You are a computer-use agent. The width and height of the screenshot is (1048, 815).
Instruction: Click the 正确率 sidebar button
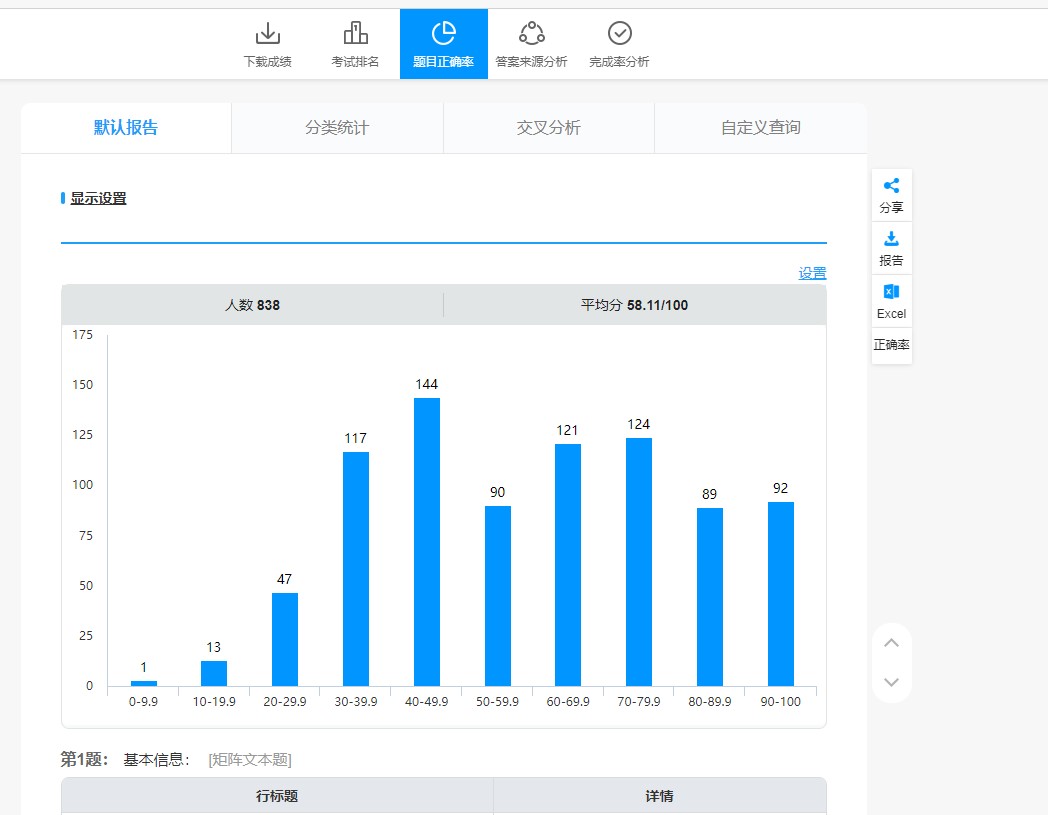coord(891,345)
